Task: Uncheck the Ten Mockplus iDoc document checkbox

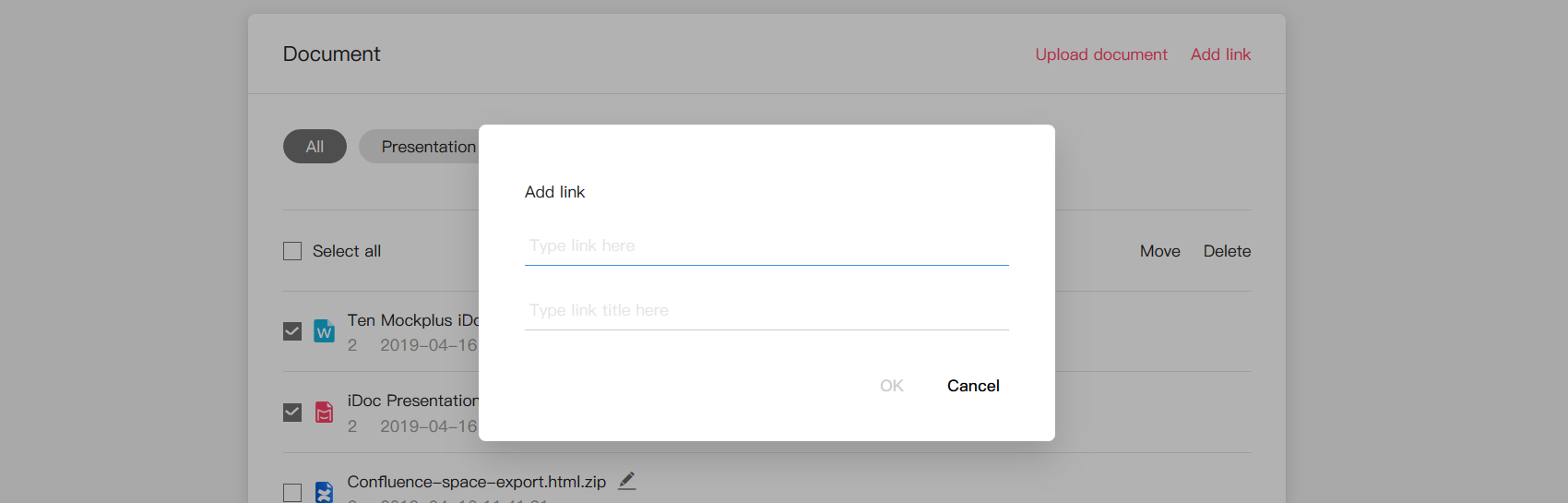Action: point(292,331)
